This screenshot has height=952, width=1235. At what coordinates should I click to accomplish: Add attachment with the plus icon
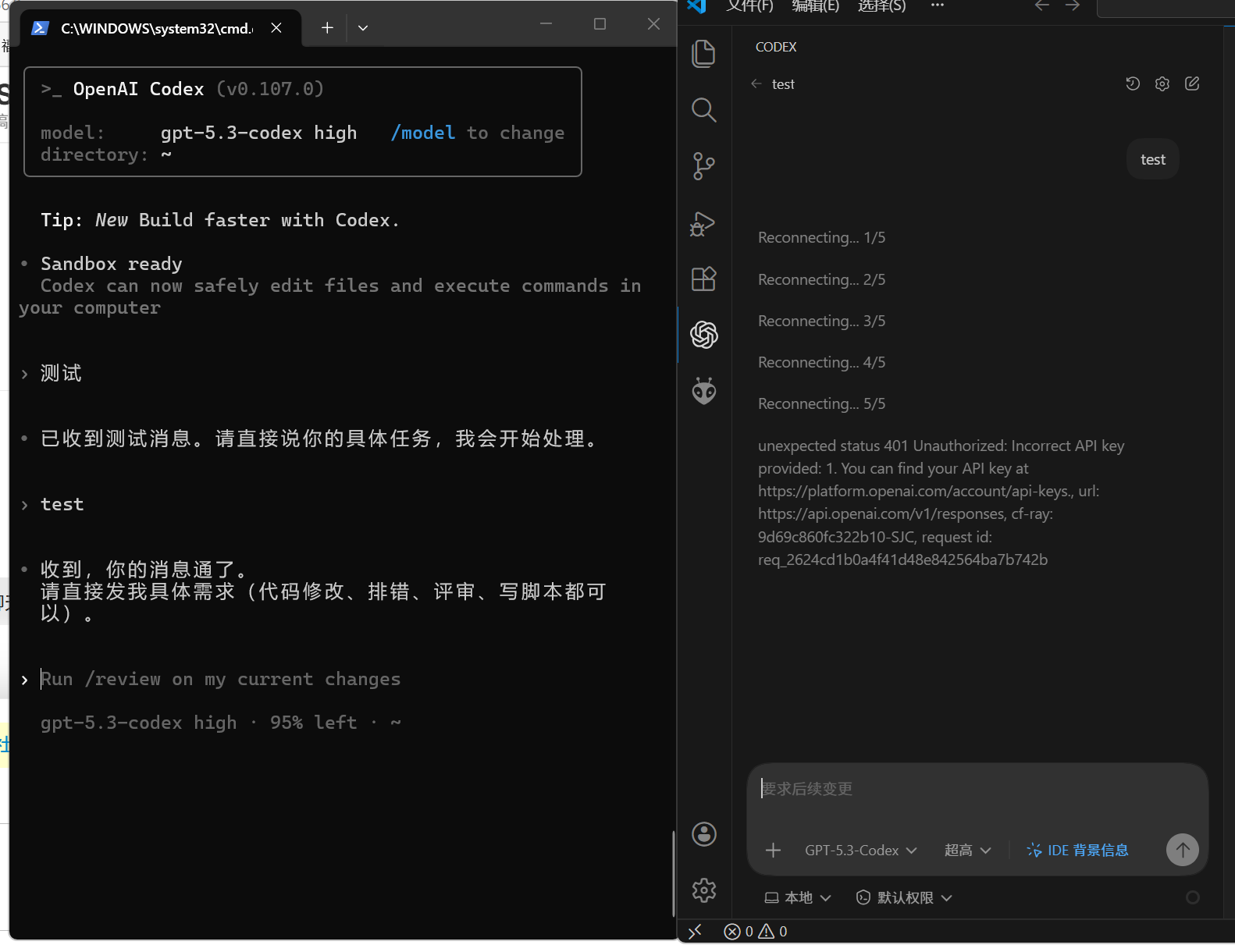tap(773, 850)
